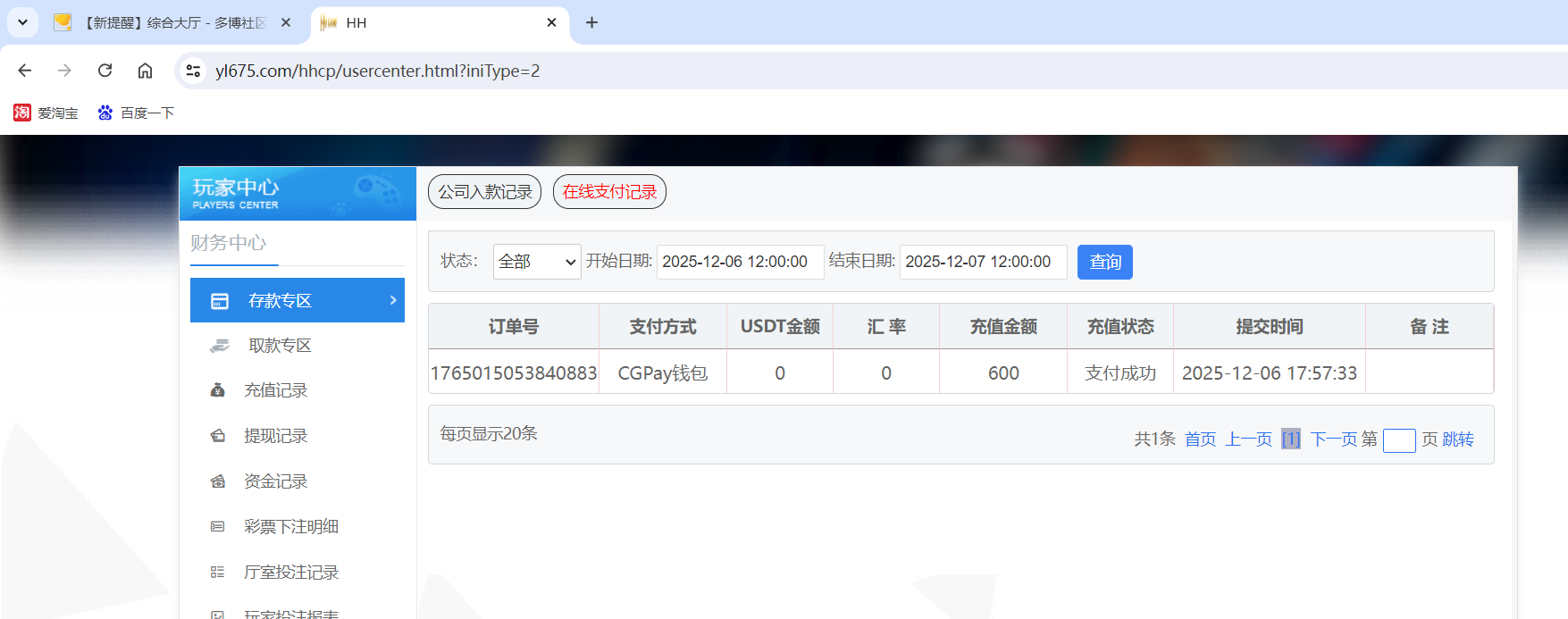Screen dimensions: 1568x619
Task: Click the 提现记录 icon
Action: pos(217,436)
